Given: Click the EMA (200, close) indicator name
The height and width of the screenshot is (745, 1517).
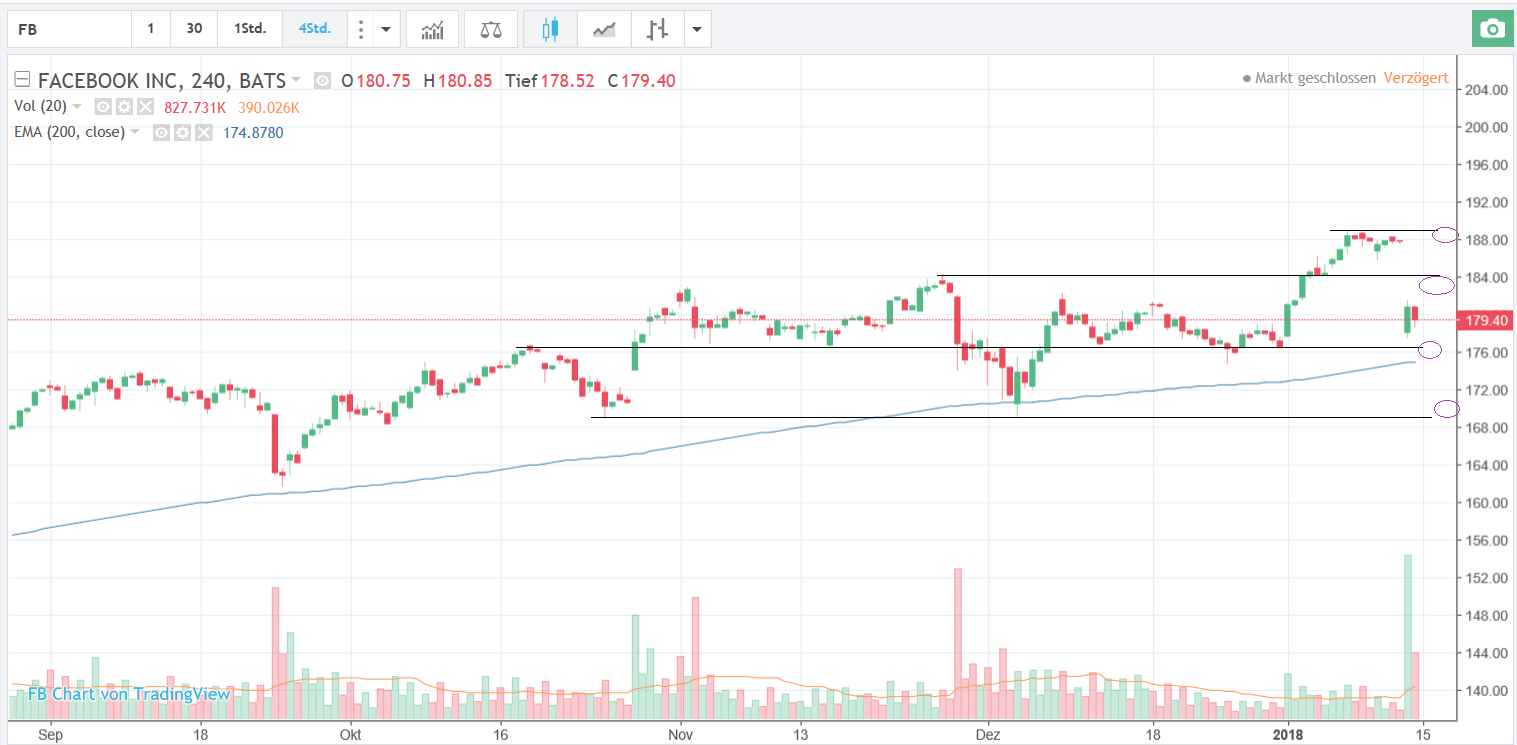Looking at the screenshot, I should point(69,131).
